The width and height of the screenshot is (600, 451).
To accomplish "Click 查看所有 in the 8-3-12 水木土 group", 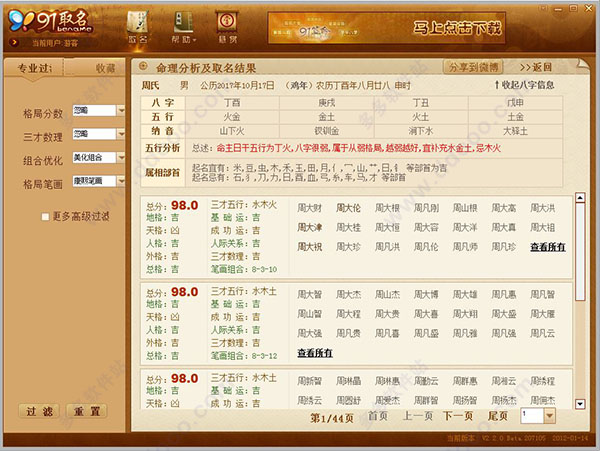I will 315,353.
